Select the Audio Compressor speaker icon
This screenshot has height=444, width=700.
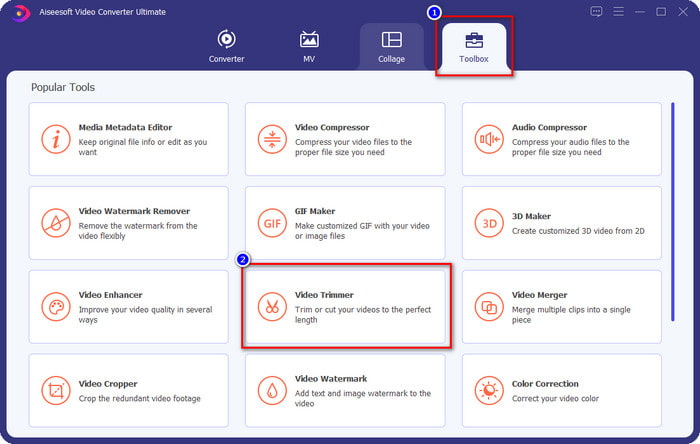coord(489,138)
